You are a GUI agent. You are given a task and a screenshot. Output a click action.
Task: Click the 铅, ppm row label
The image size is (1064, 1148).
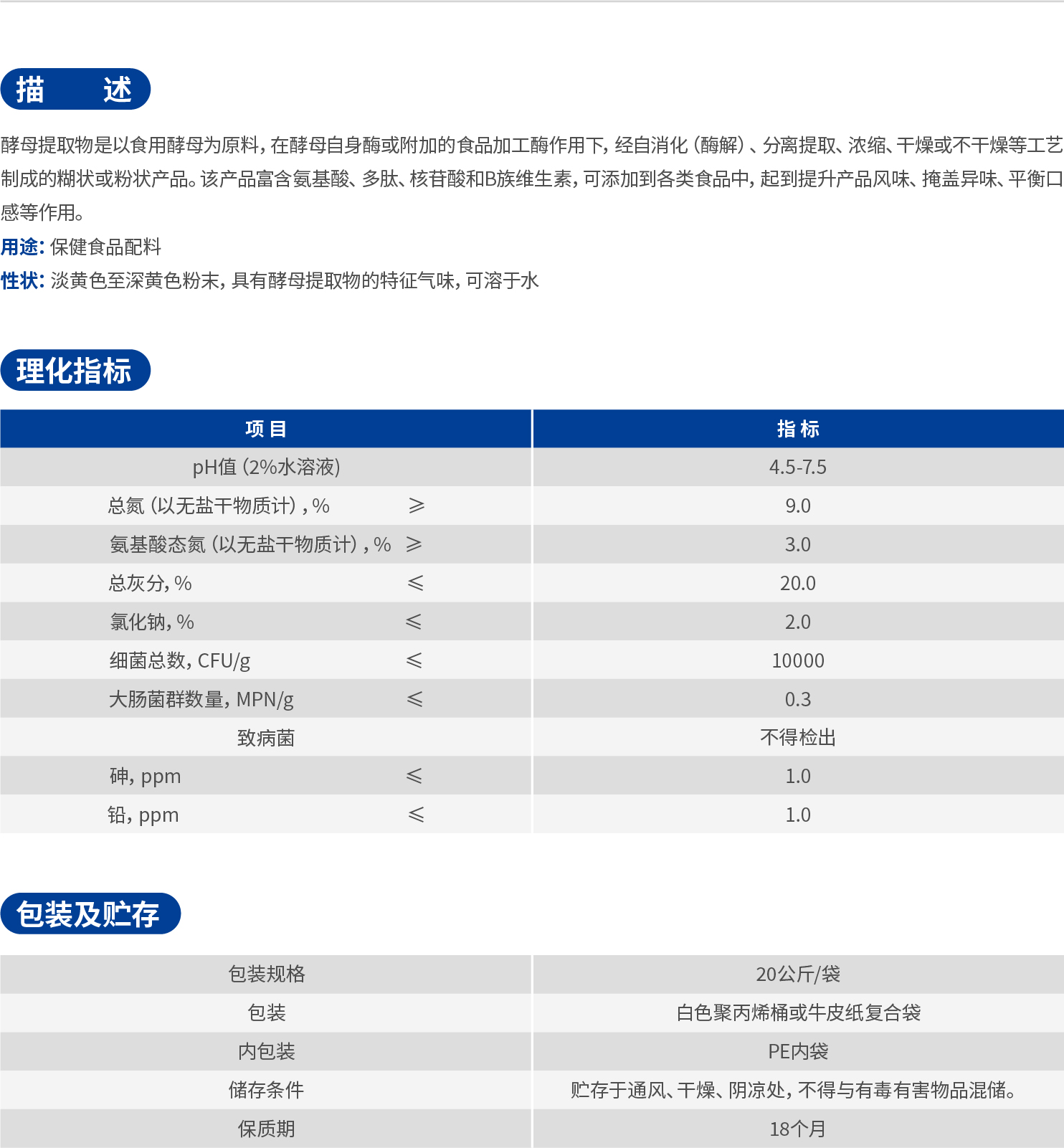point(143,815)
